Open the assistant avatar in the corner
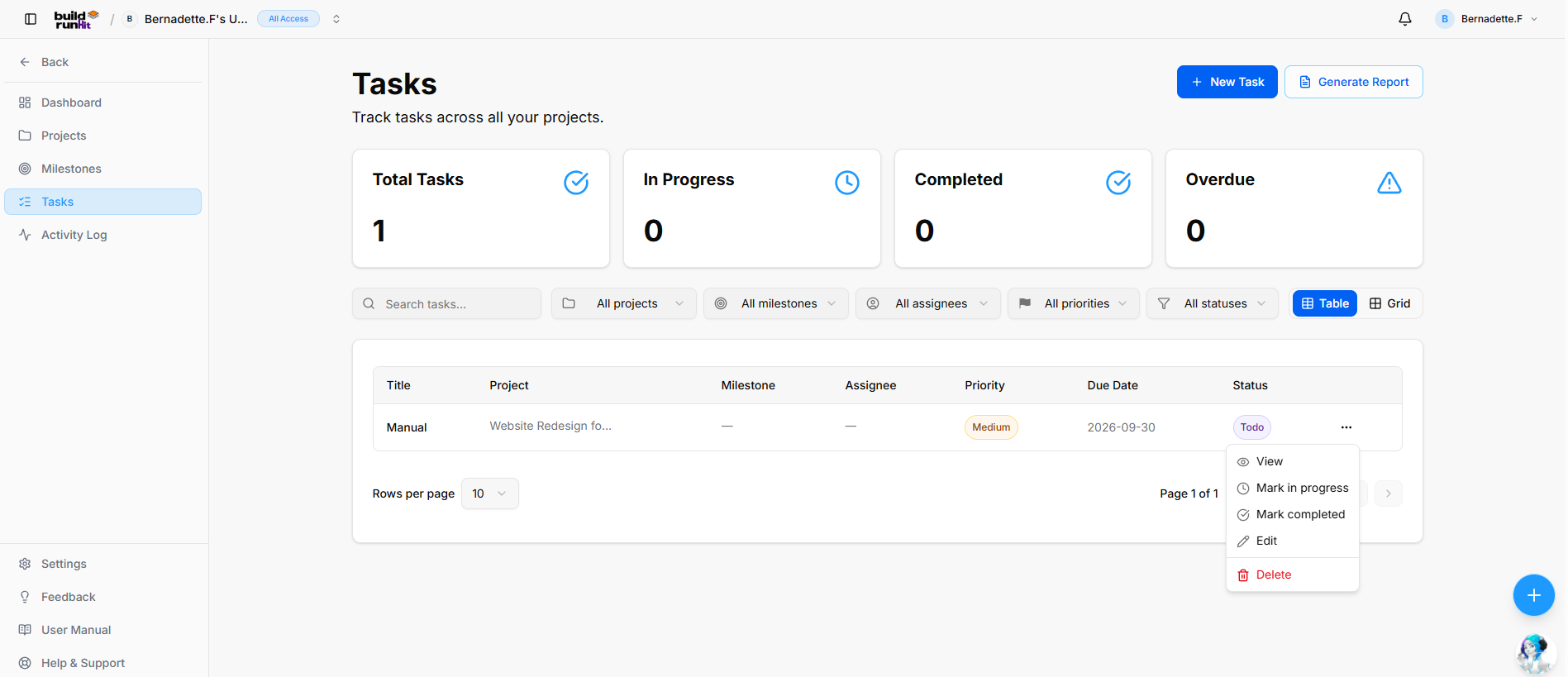Image resolution: width=1568 pixels, height=677 pixels. pyautogui.click(x=1535, y=654)
